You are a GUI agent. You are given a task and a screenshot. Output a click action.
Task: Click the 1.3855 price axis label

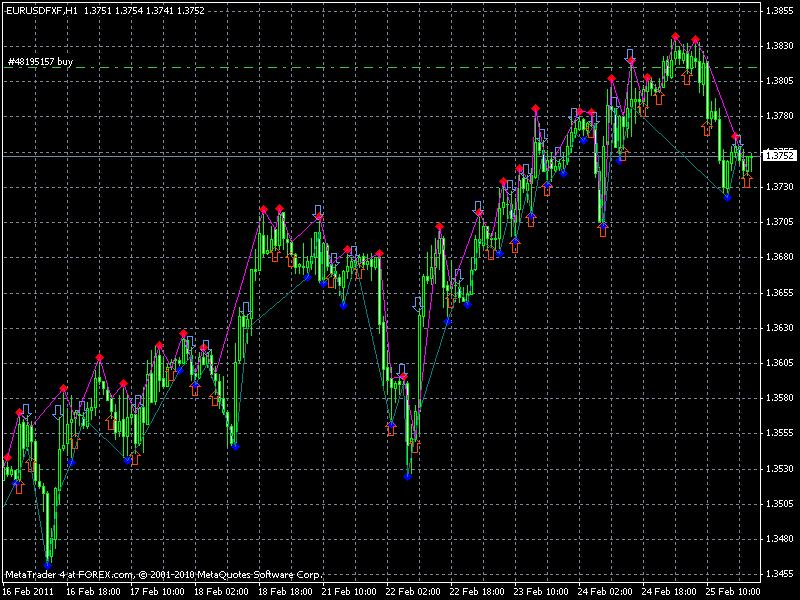(x=780, y=10)
